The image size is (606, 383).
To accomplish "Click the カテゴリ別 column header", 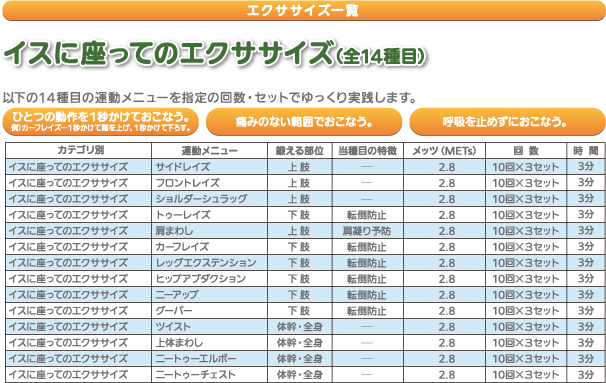I will point(78,150).
